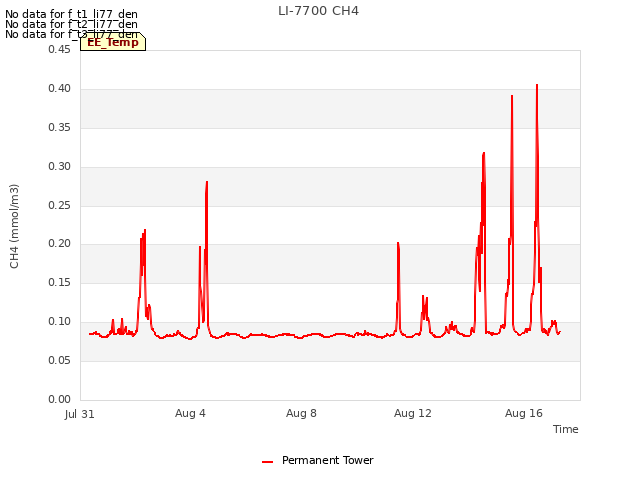Click the 0.28 peak after Aug 4
Image resolution: width=640 pixels, height=480 pixels.
coord(207,182)
